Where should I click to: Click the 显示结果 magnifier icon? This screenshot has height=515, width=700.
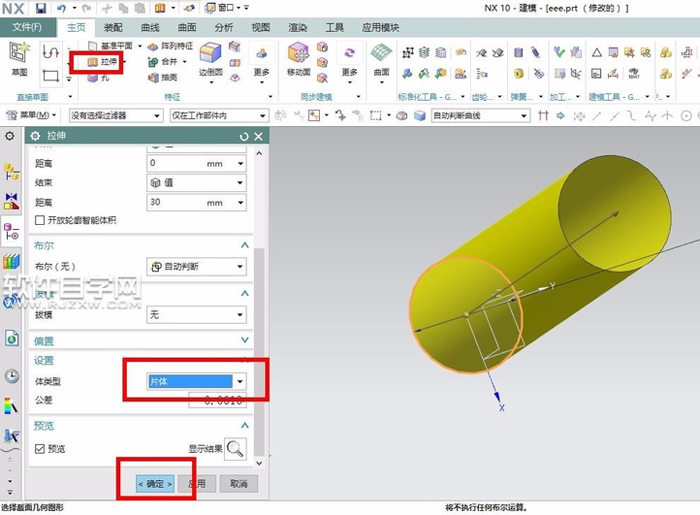pyautogui.click(x=234, y=449)
